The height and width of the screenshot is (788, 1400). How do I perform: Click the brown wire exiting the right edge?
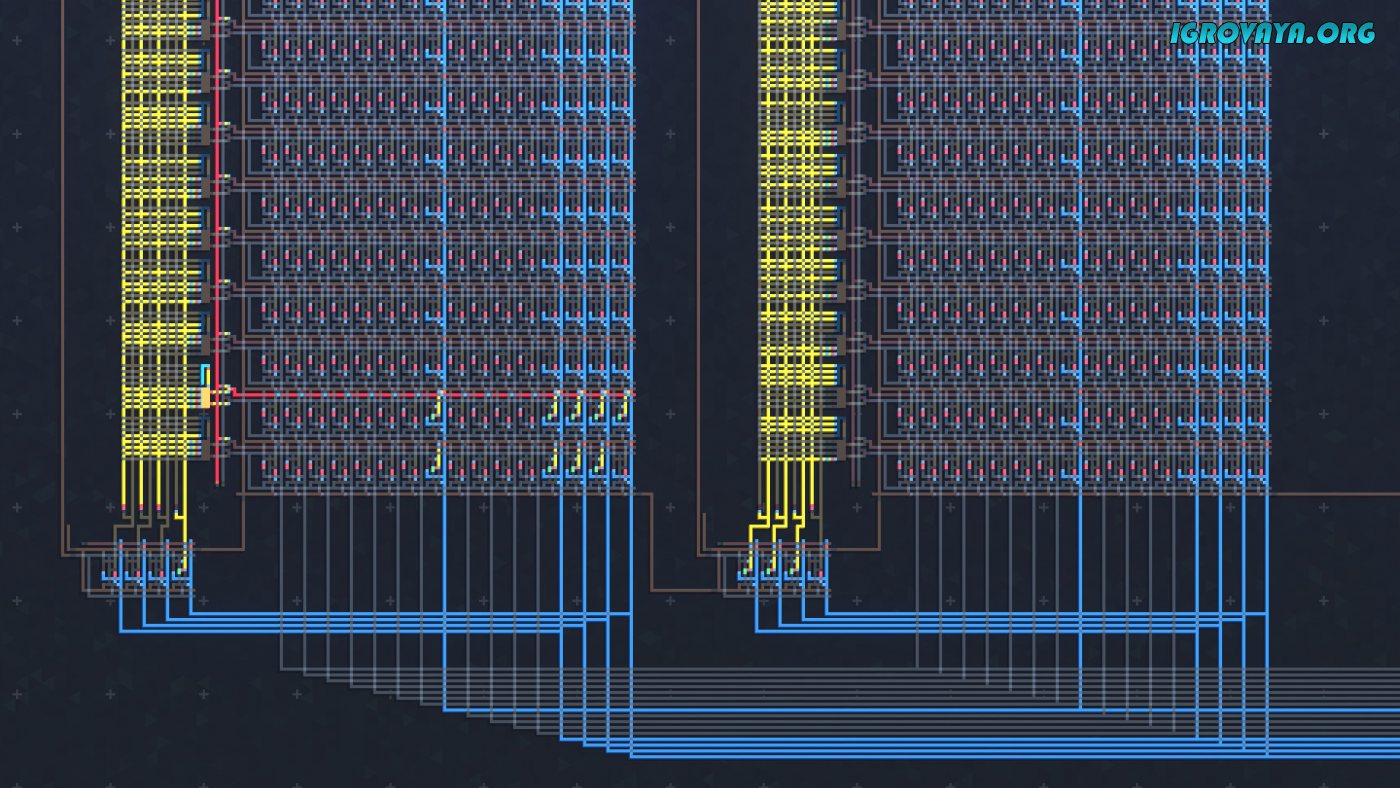(x=1330, y=494)
